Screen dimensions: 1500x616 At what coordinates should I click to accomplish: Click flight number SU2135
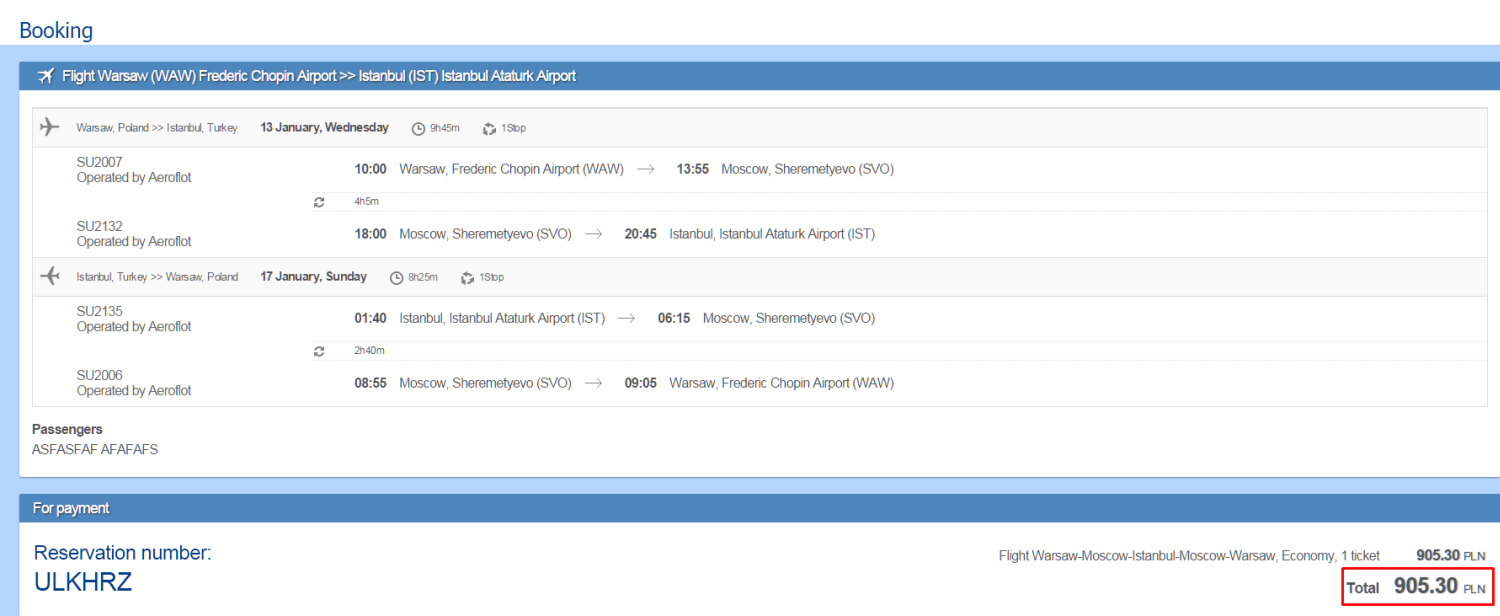click(100, 311)
